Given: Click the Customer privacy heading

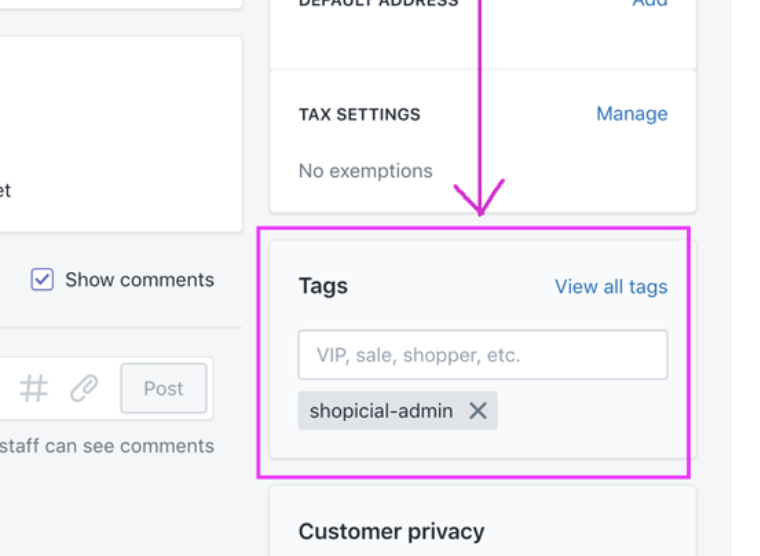Looking at the screenshot, I should tap(391, 531).
